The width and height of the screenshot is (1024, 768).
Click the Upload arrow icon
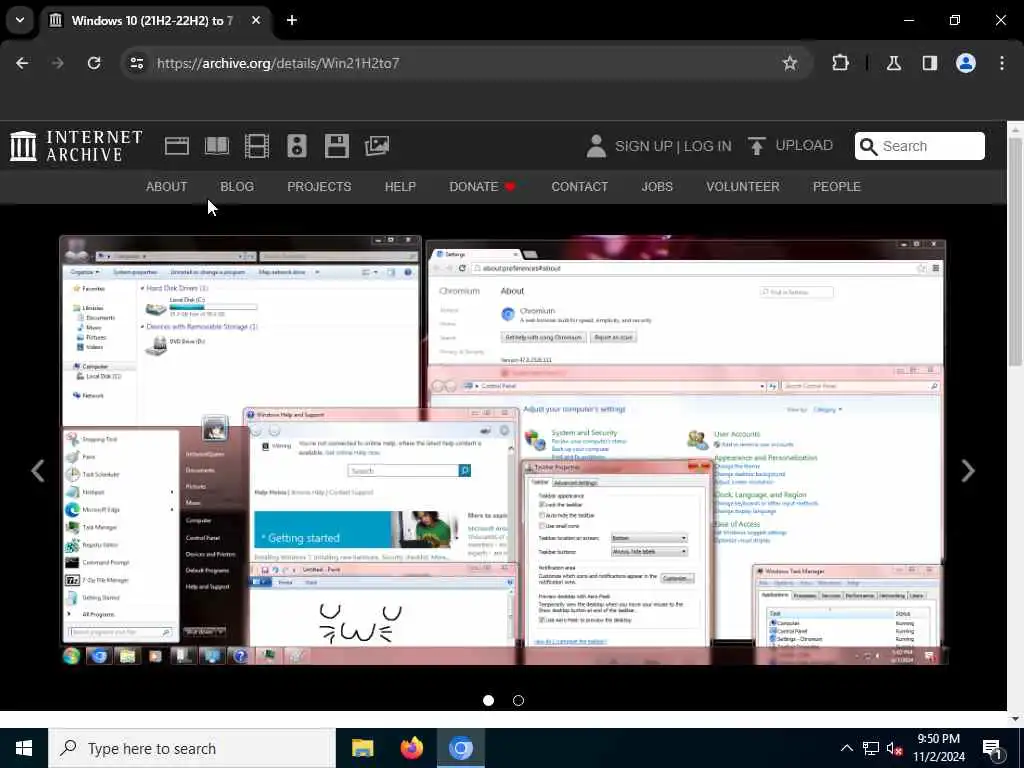coord(756,146)
